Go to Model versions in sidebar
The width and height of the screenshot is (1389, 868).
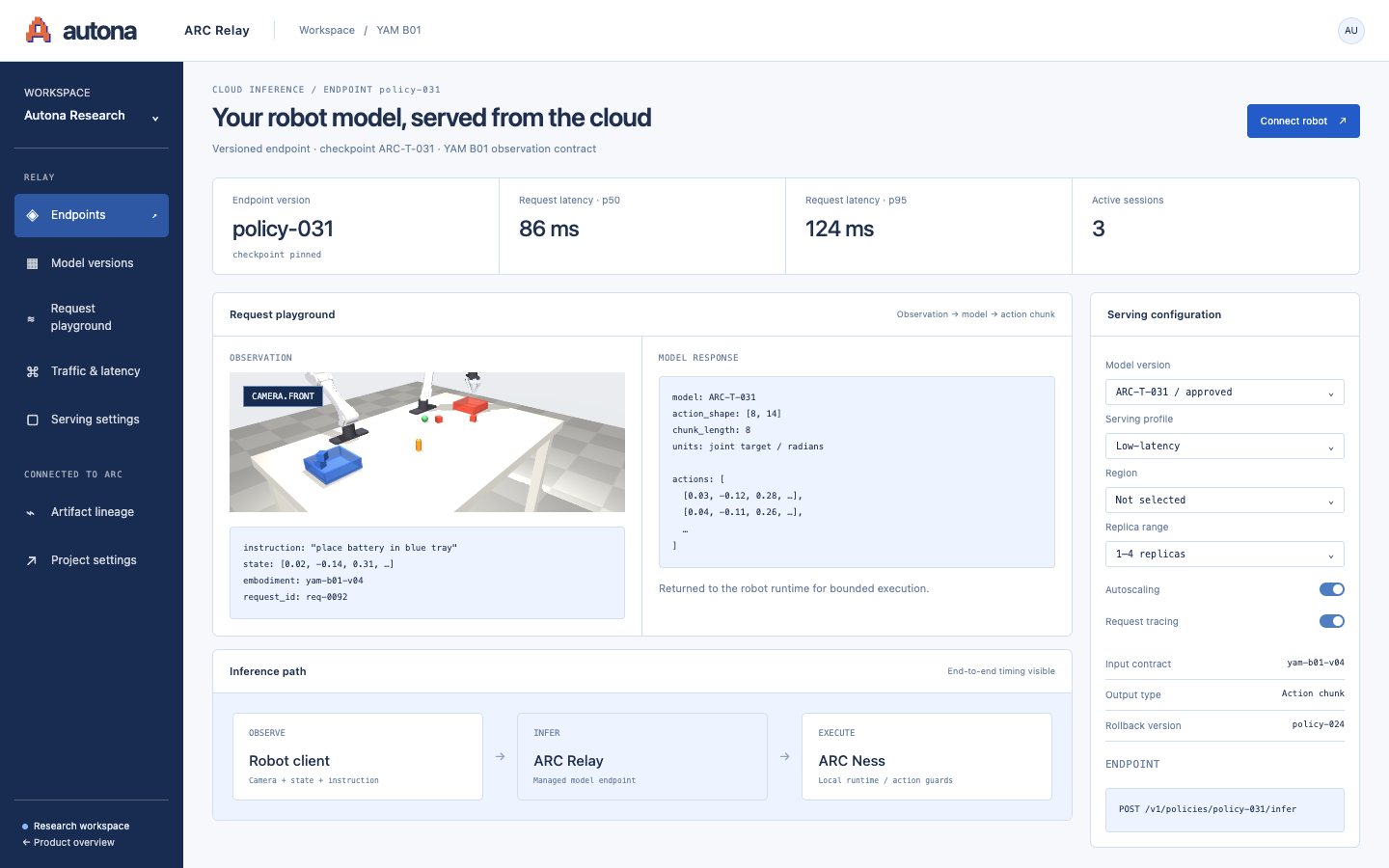[x=92, y=263]
